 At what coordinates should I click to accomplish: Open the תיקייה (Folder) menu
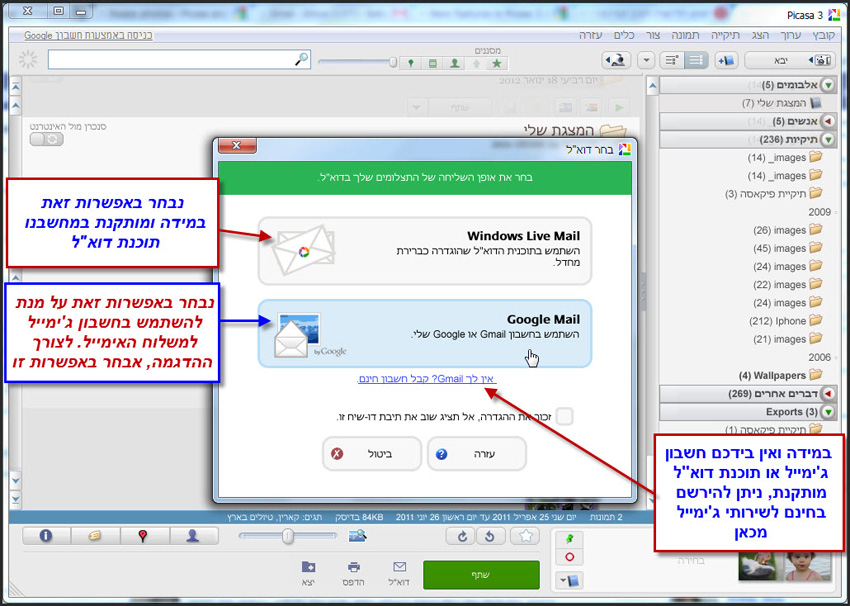tap(725, 35)
